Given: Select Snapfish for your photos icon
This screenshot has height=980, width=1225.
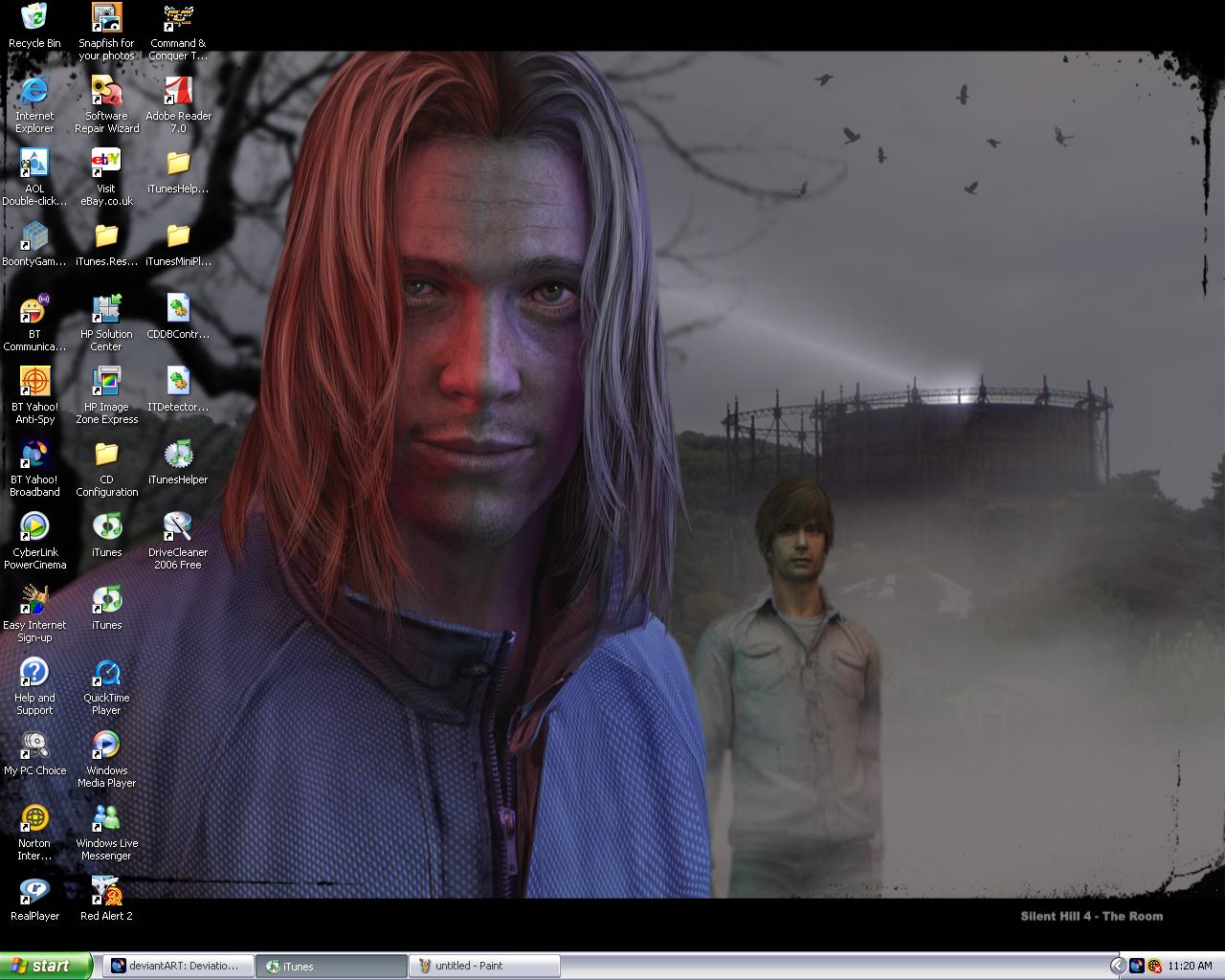Looking at the screenshot, I should coord(106,32).
